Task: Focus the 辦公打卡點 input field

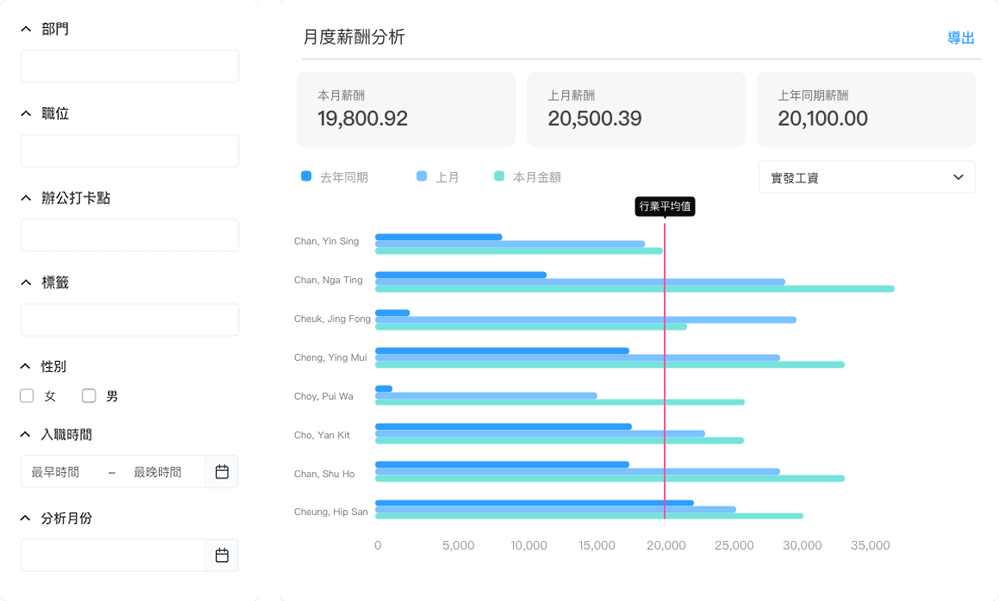Action: coord(130,235)
